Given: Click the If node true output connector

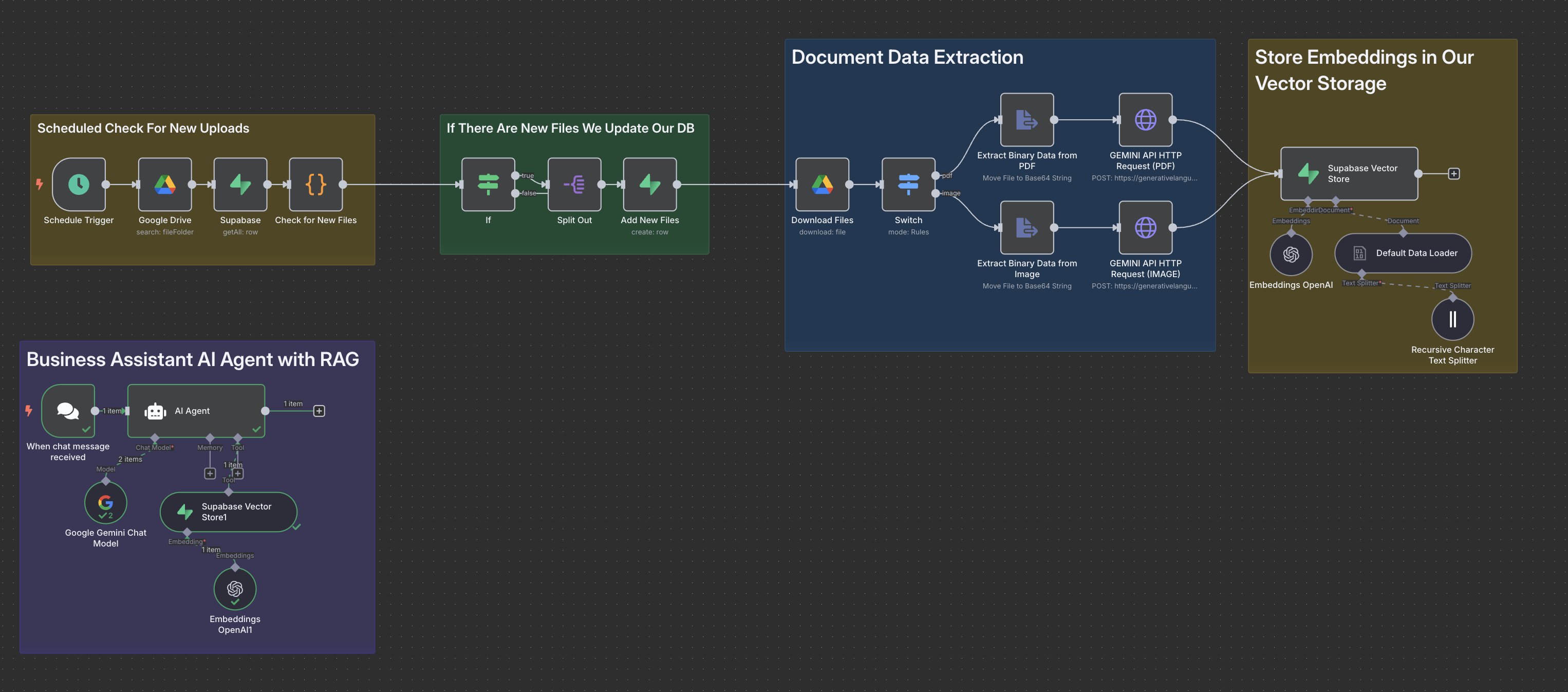Looking at the screenshot, I should pyautogui.click(x=516, y=175).
